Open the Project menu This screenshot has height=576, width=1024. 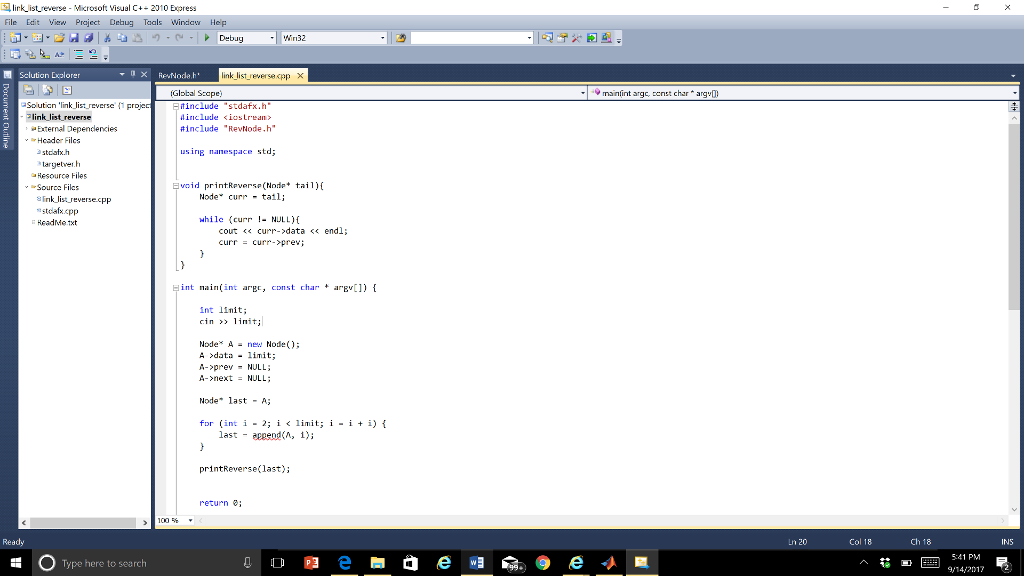click(x=87, y=22)
